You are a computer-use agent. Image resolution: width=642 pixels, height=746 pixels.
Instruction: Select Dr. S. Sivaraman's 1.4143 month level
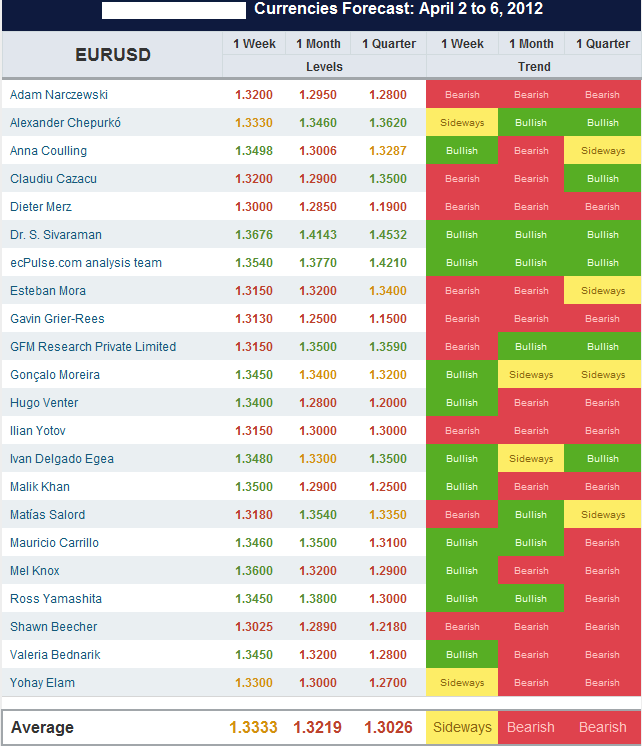318,235
